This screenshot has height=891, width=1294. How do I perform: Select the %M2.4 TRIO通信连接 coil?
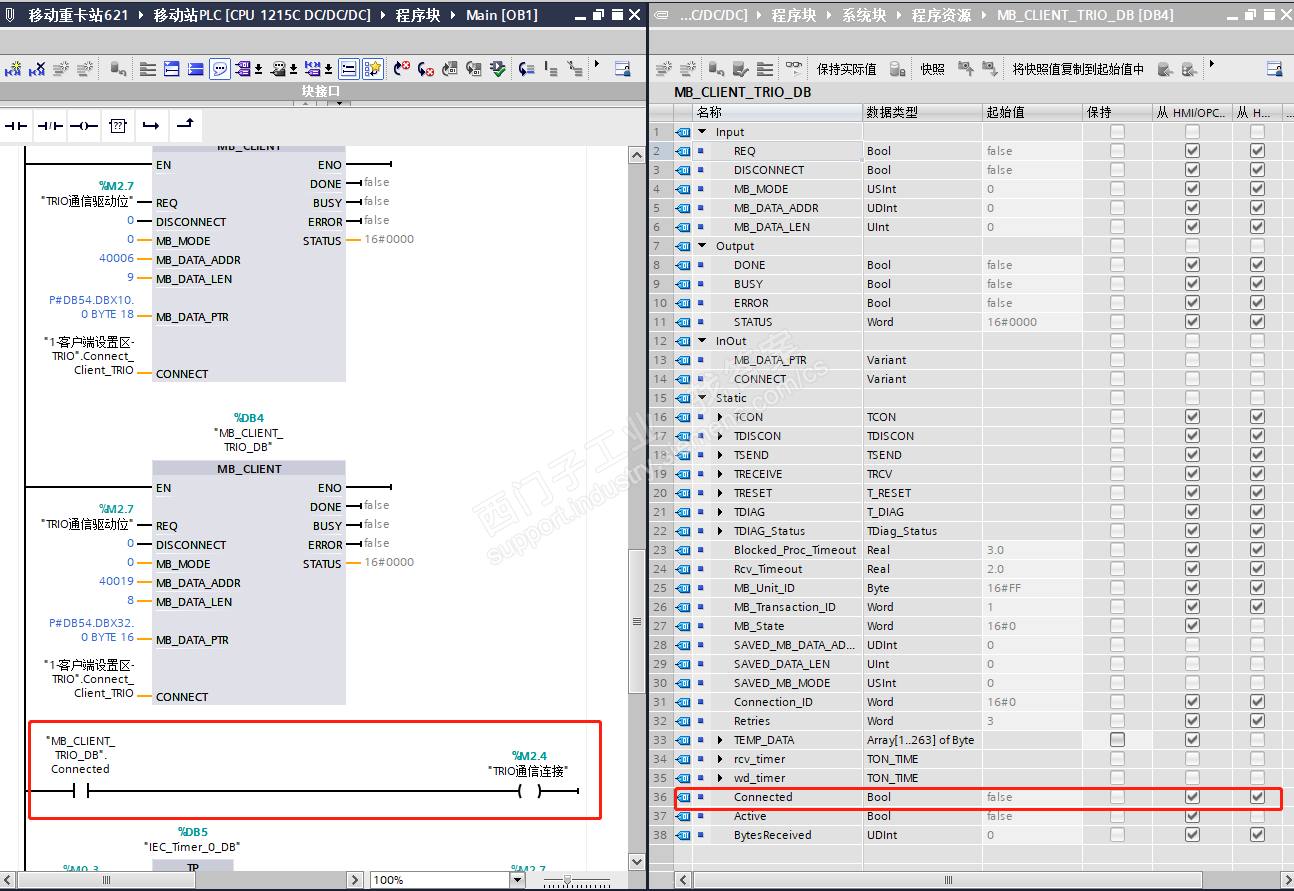pos(529,791)
